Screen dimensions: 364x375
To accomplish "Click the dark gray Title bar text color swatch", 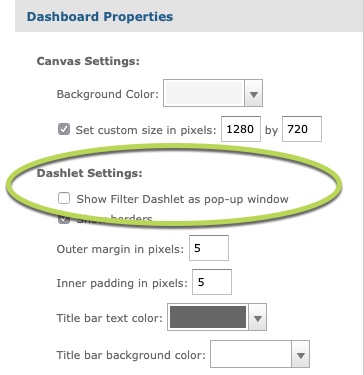I will (208, 317).
